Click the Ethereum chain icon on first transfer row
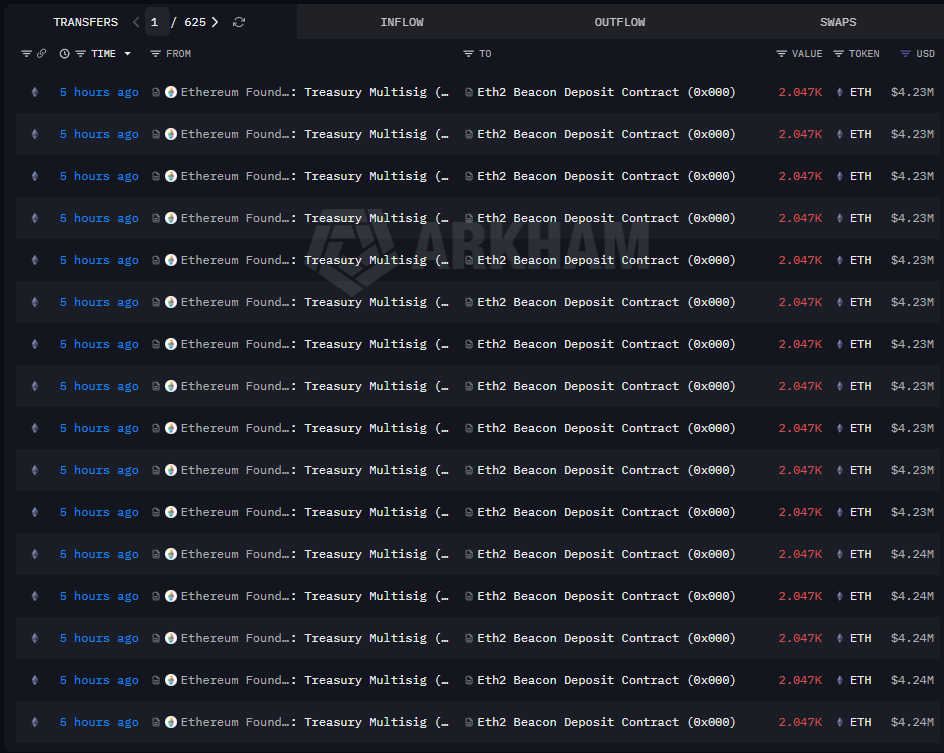The image size is (944, 753). coord(34,91)
